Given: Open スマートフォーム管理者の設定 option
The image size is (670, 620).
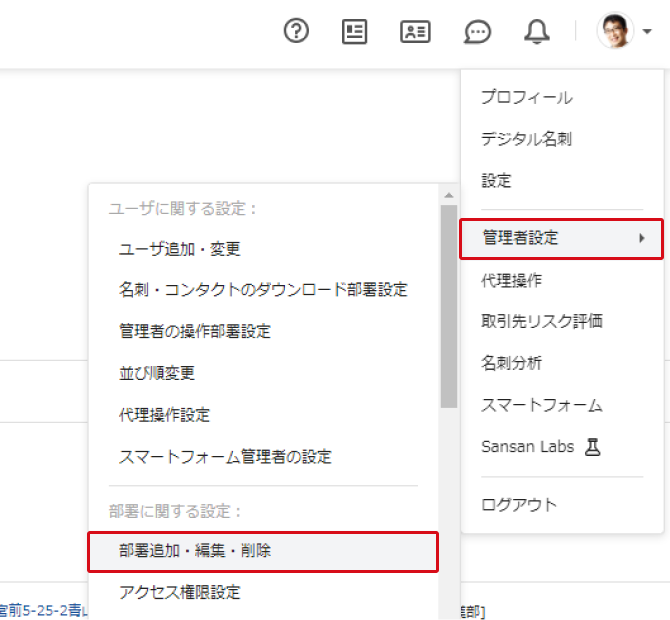Looking at the screenshot, I should [225, 457].
